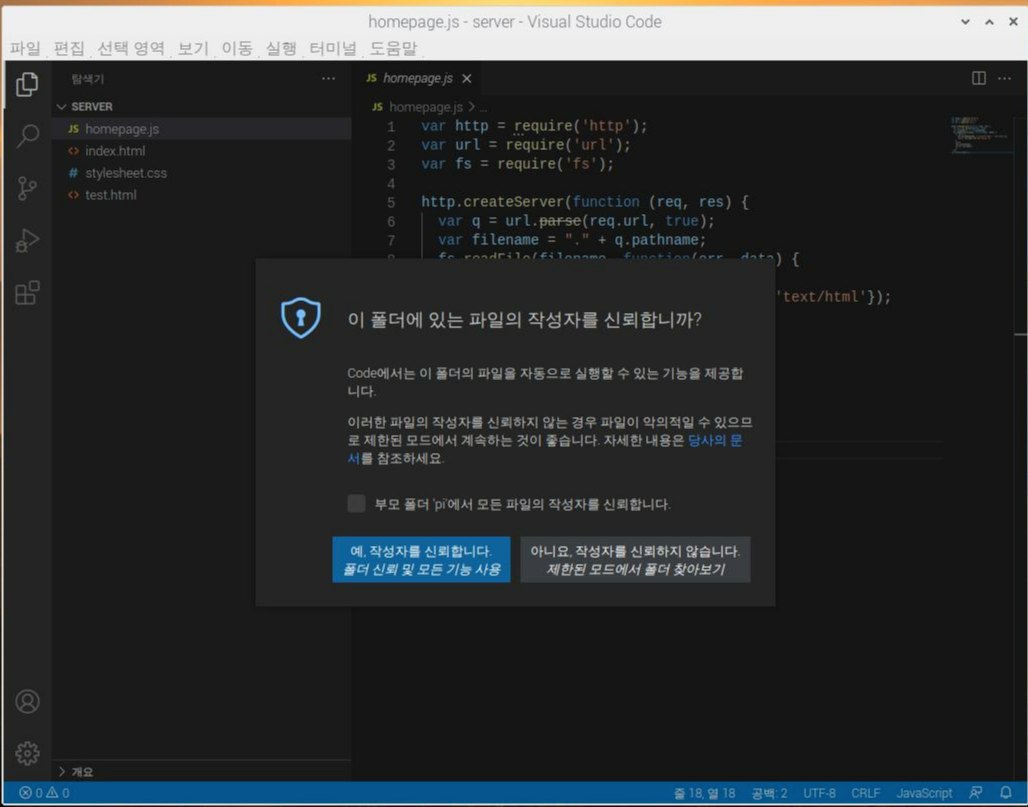Image resolution: width=1028 pixels, height=807 pixels.
Task: Click 공백: 2 indentation setting
Action: pyautogui.click(x=770, y=793)
